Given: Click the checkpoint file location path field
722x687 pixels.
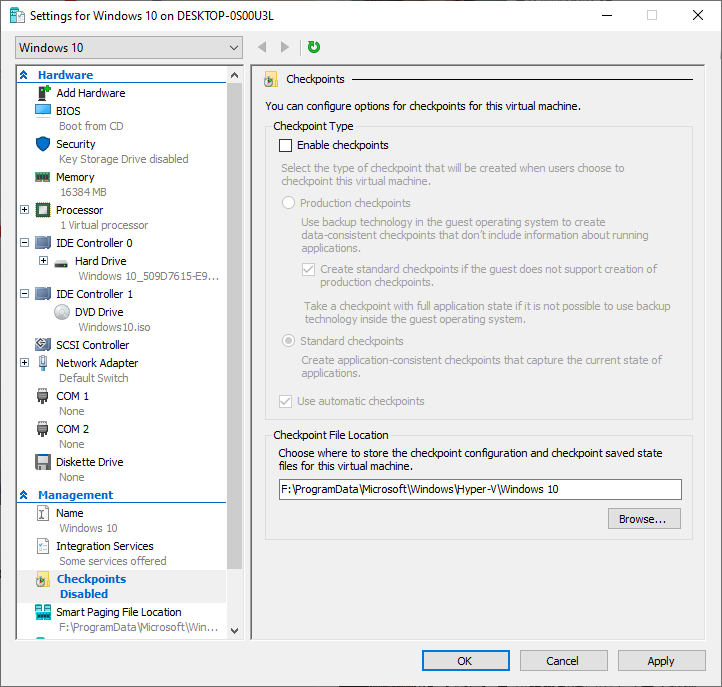Looking at the screenshot, I should click(x=480, y=489).
